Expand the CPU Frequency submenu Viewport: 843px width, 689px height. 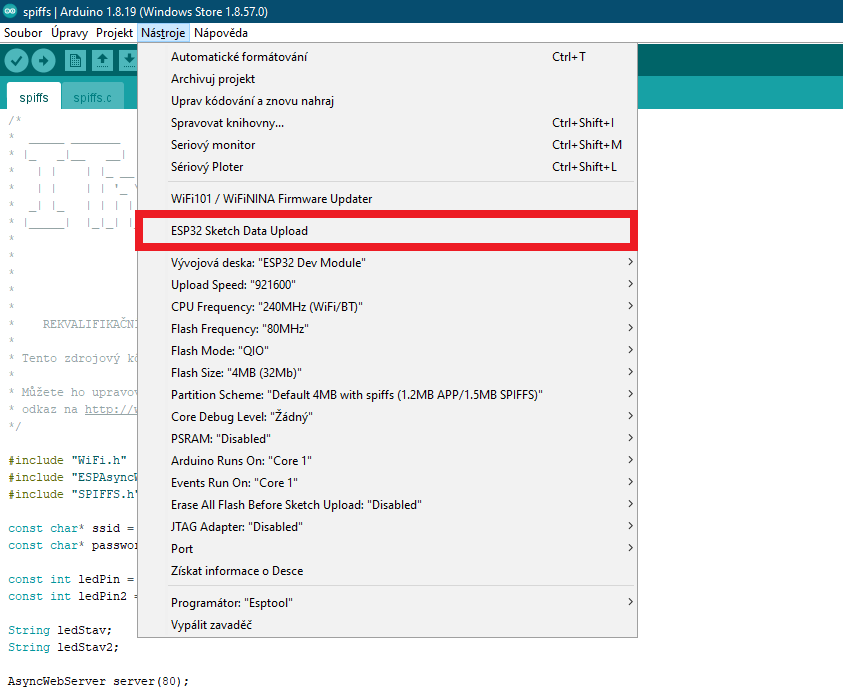click(387, 306)
